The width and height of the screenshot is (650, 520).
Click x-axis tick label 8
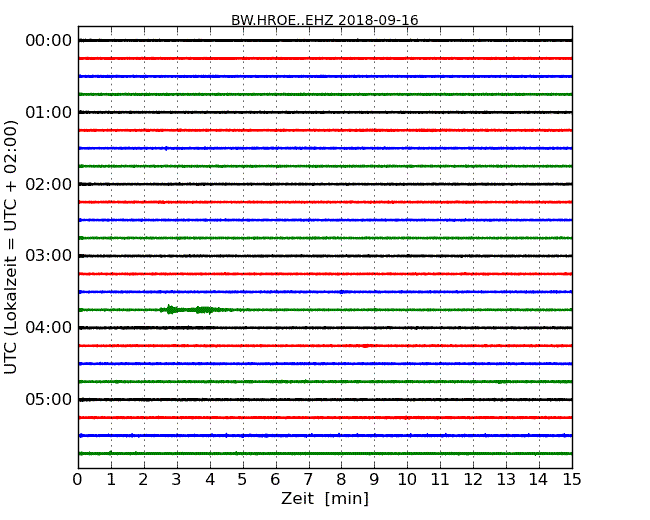click(341, 480)
